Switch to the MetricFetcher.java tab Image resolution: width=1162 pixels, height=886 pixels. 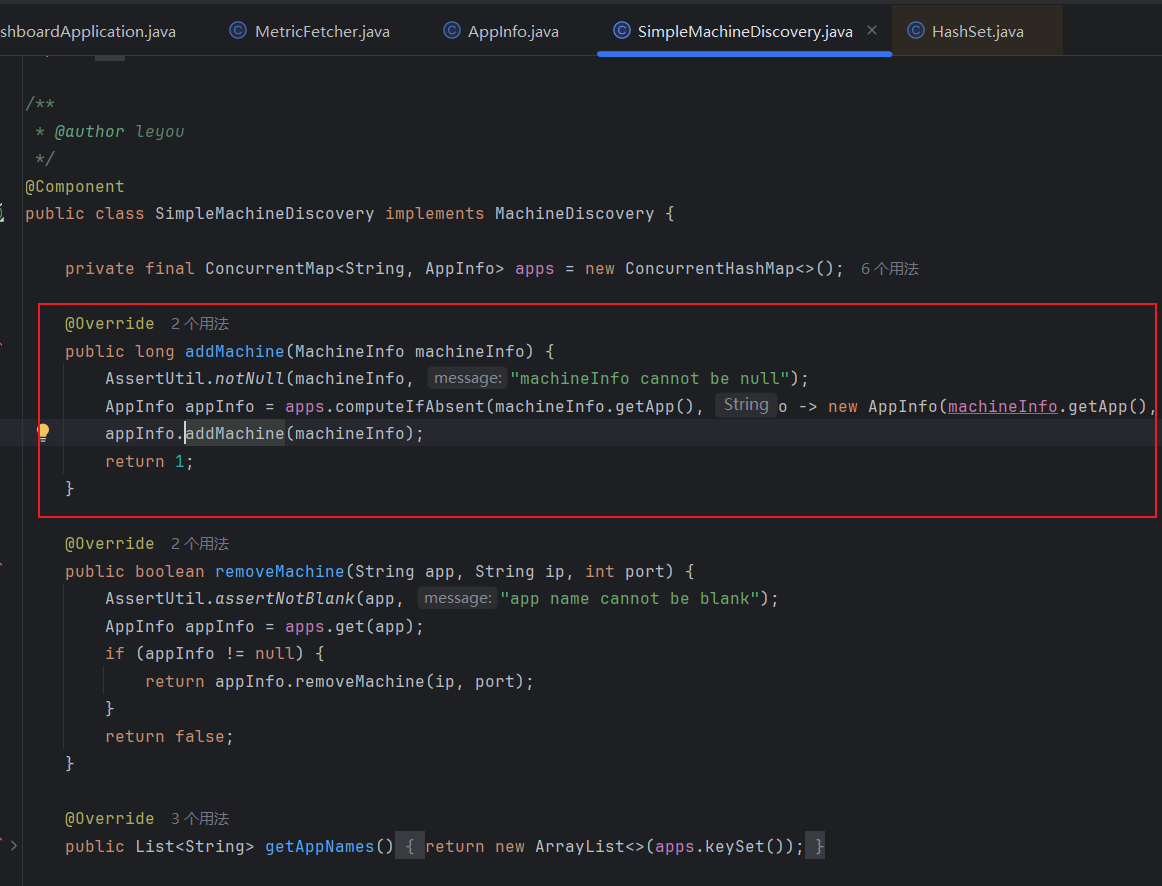321,31
